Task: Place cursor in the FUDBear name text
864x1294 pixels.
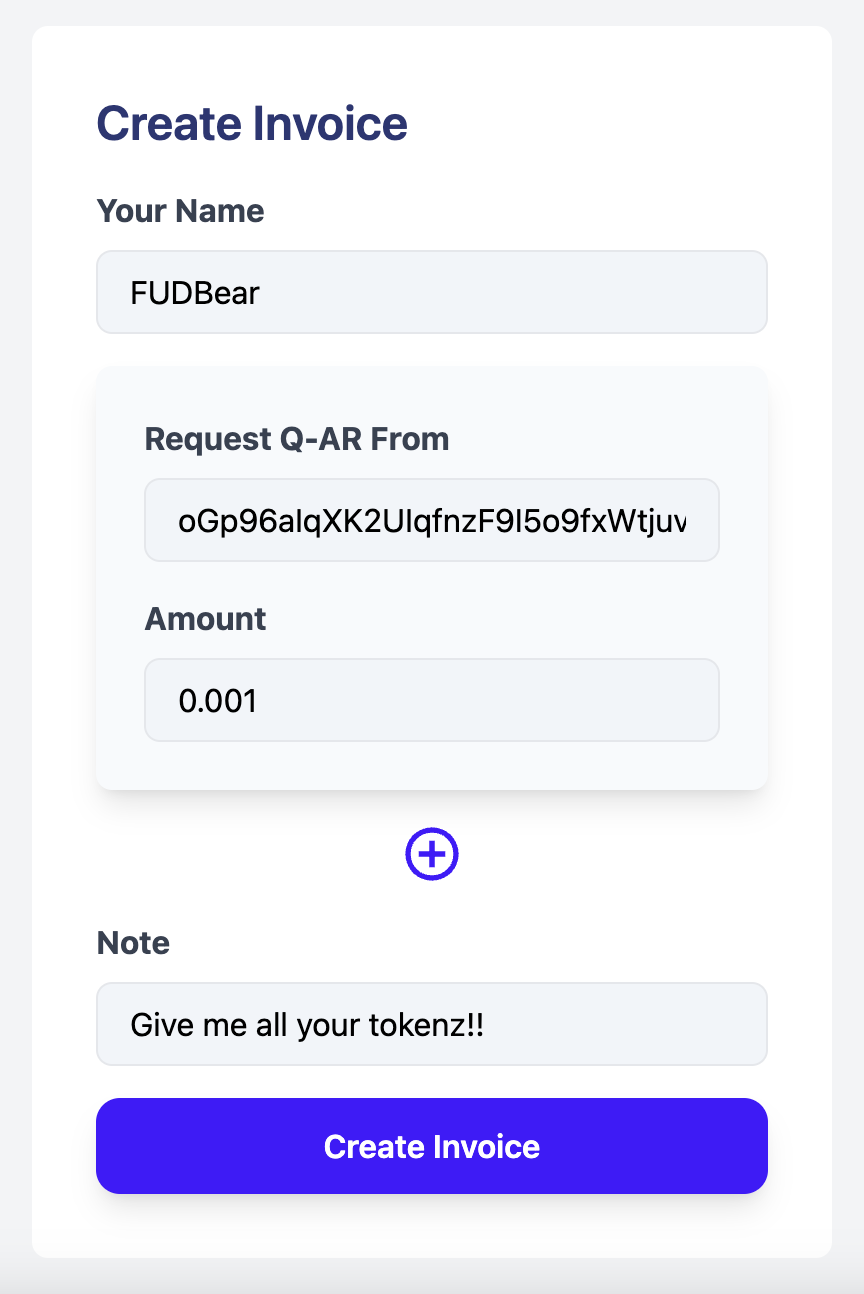Action: point(195,293)
